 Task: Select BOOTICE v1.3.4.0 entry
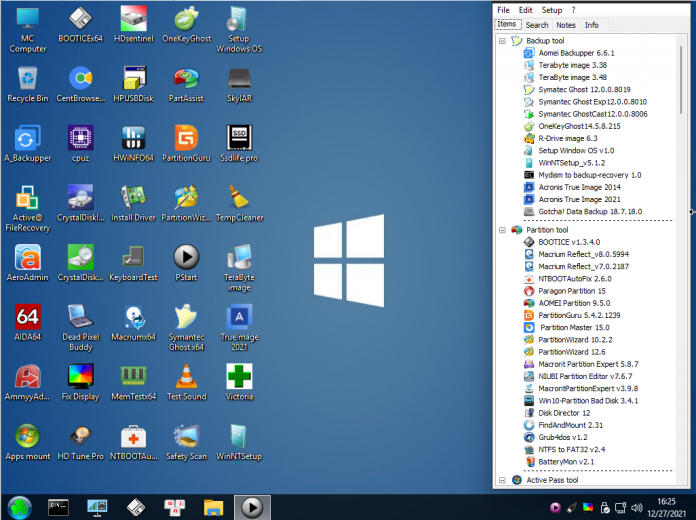pyautogui.click(x=569, y=242)
